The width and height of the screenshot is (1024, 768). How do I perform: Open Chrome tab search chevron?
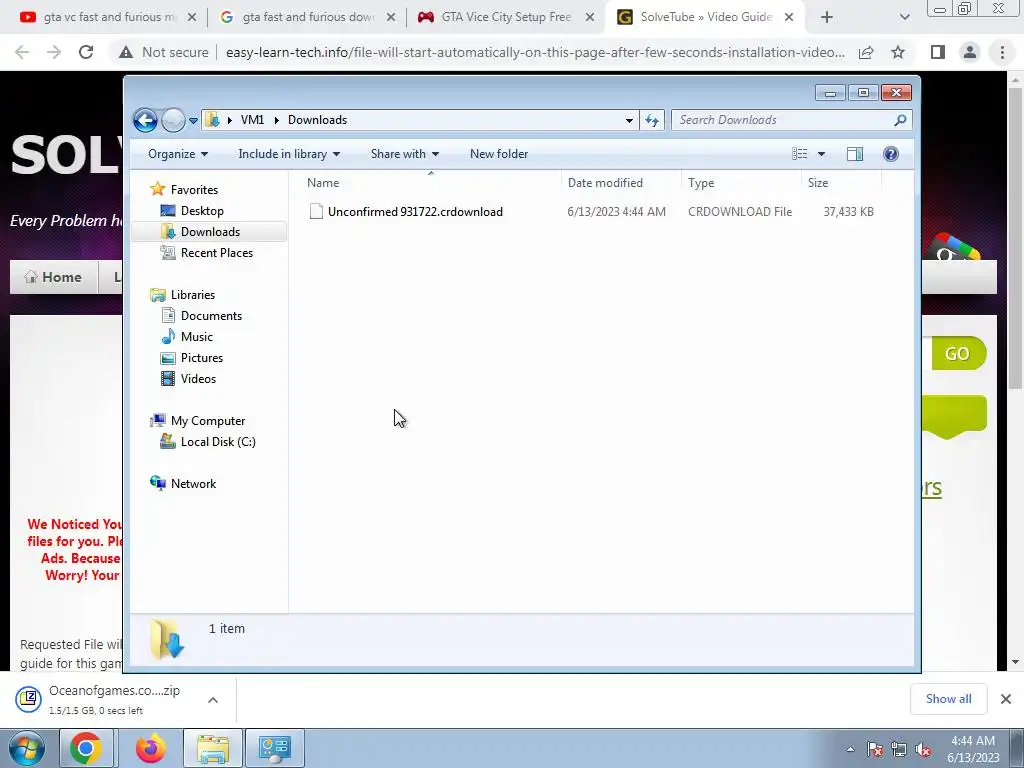click(904, 18)
